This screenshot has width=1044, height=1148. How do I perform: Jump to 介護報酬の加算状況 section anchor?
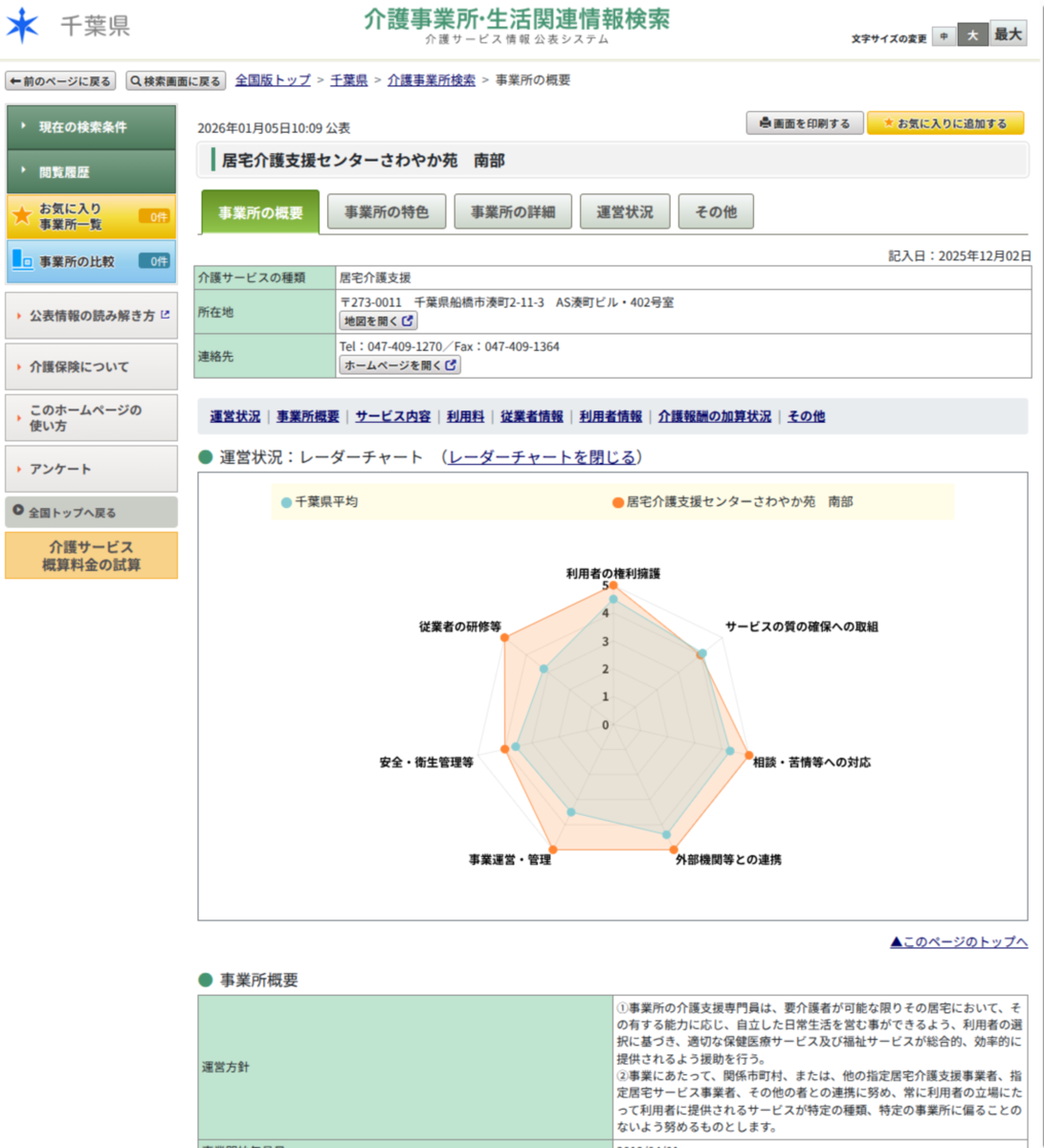click(715, 417)
